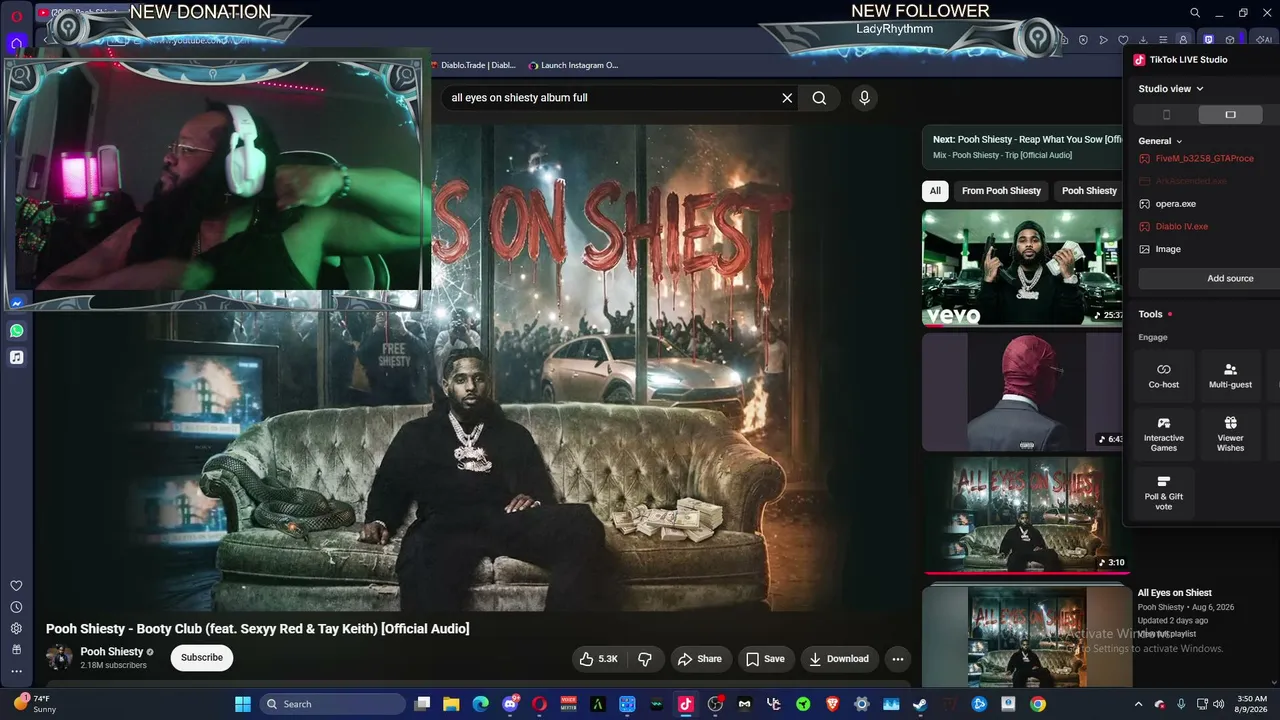
Task: Open the vevo video thumbnail with 25:37 duration
Action: (1022, 268)
